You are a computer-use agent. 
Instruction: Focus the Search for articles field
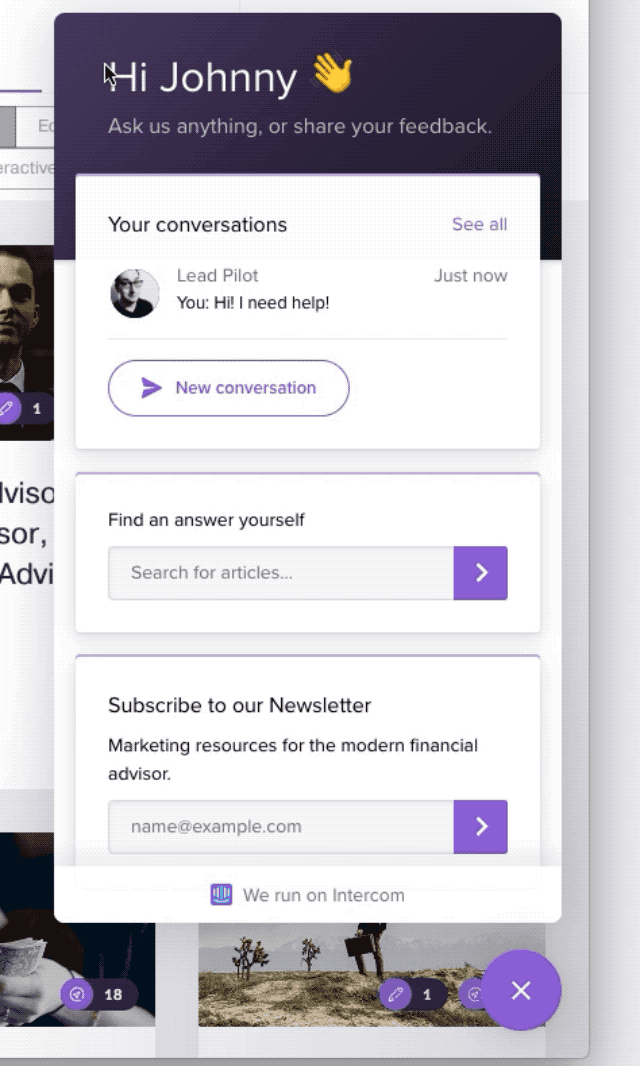[x=281, y=572]
